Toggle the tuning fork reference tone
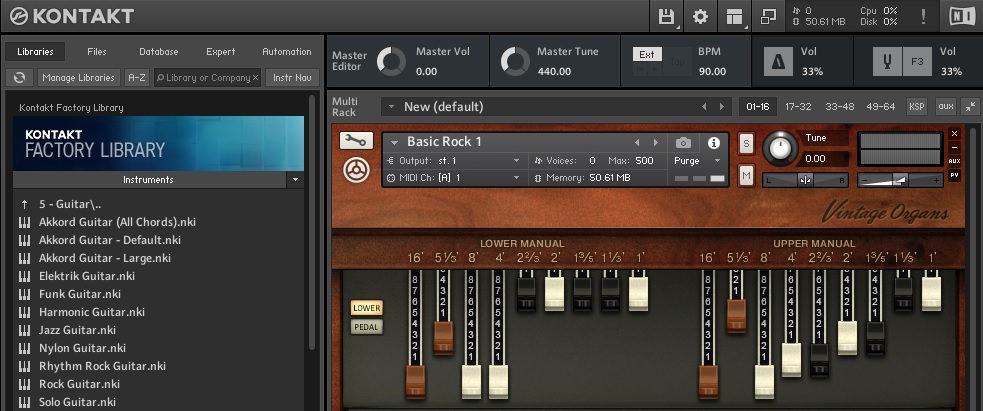This screenshot has width=983, height=411. pyautogui.click(x=888, y=61)
